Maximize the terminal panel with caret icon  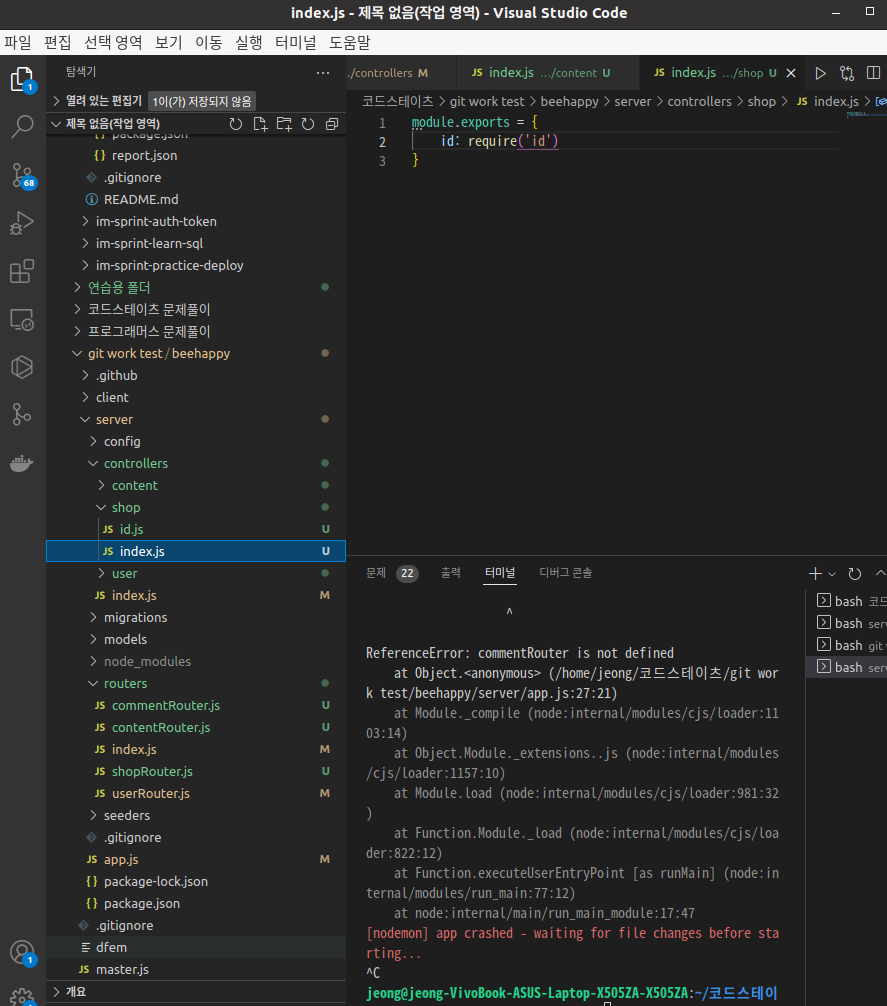tap(880, 574)
